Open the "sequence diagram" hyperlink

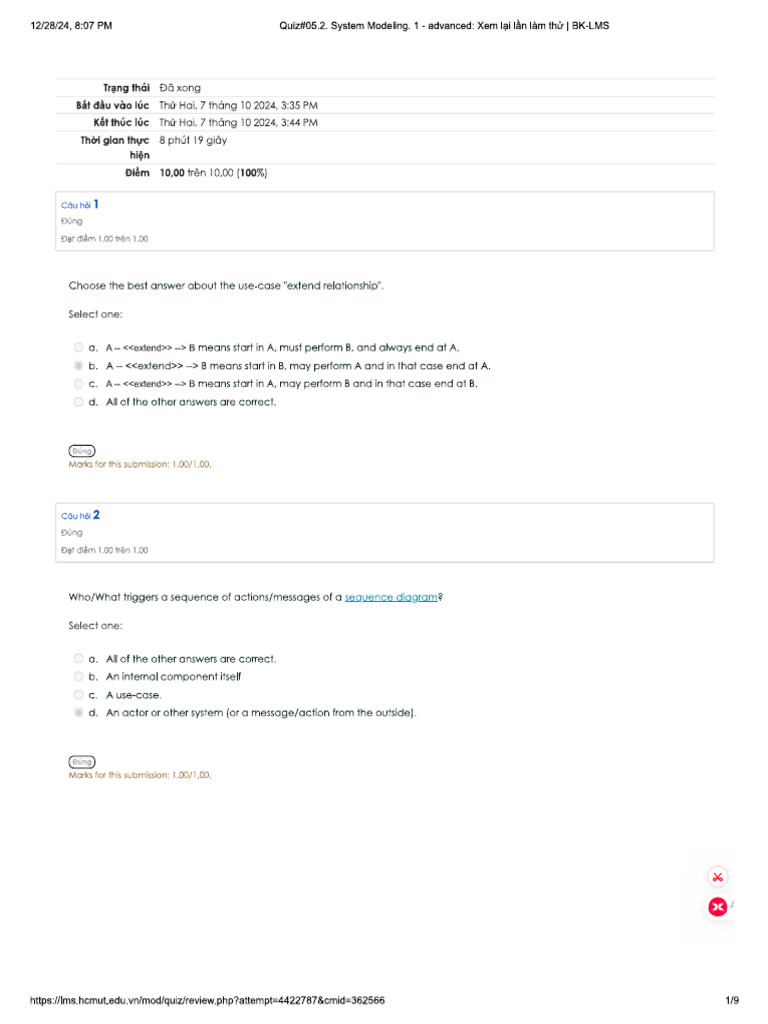pos(391,597)
